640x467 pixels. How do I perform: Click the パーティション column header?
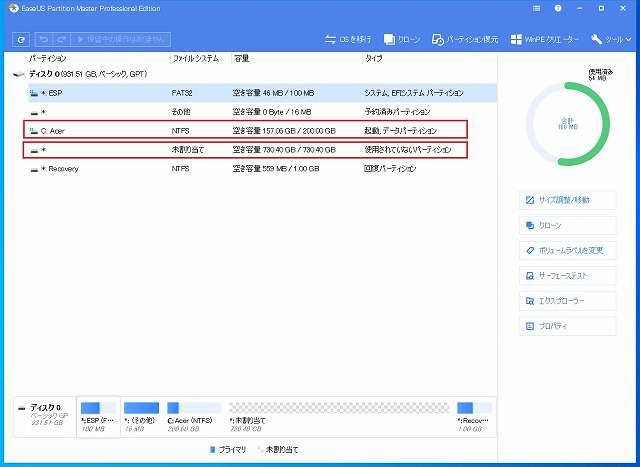(x=47, y=58)
